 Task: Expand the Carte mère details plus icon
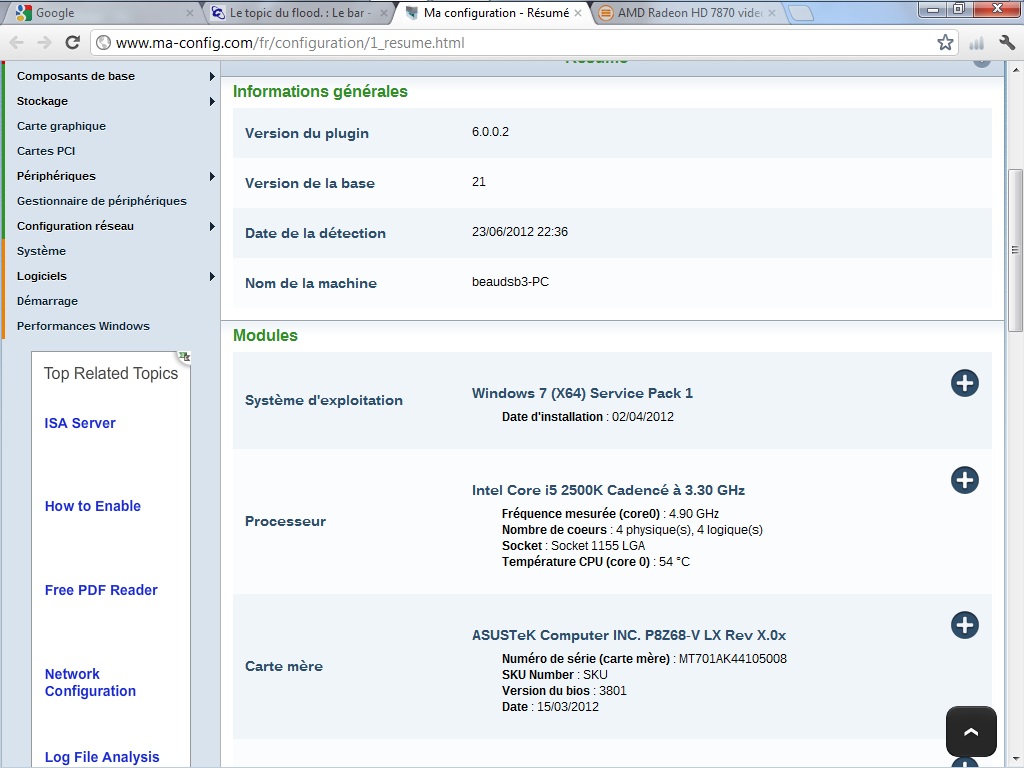(964, 625)
